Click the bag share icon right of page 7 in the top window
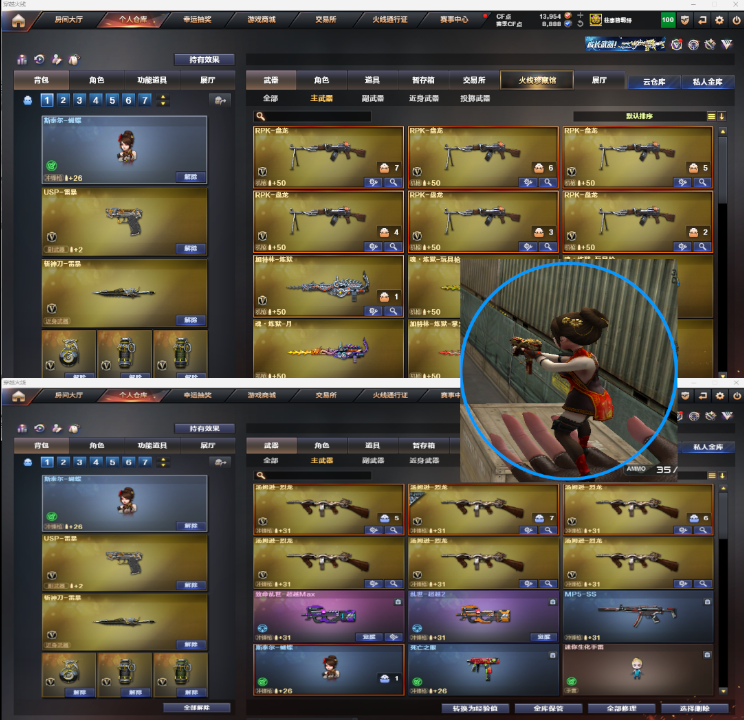 pos(220,100)
